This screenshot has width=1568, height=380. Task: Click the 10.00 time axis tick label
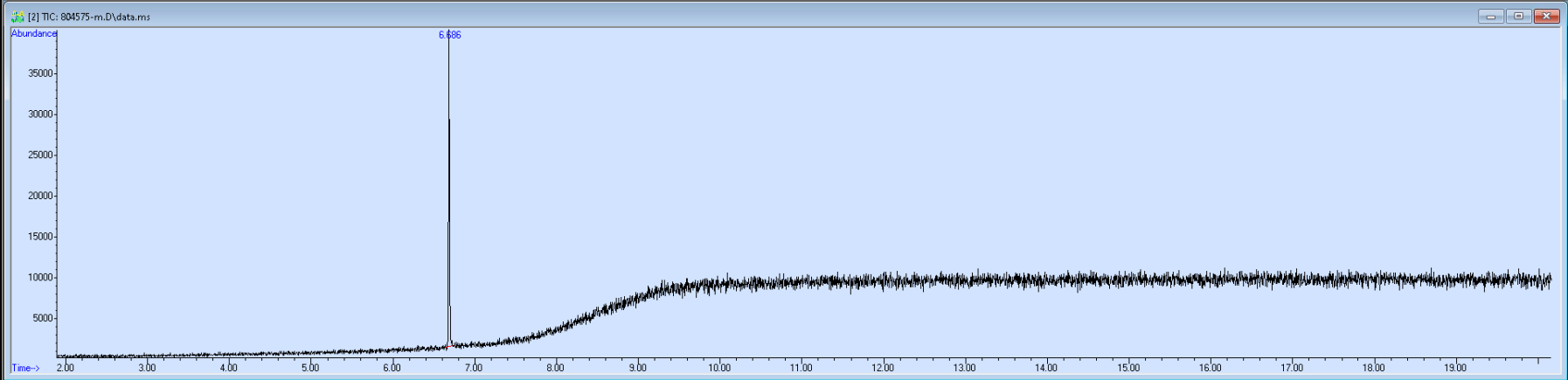pyautogui.click(x=719, y=368)
